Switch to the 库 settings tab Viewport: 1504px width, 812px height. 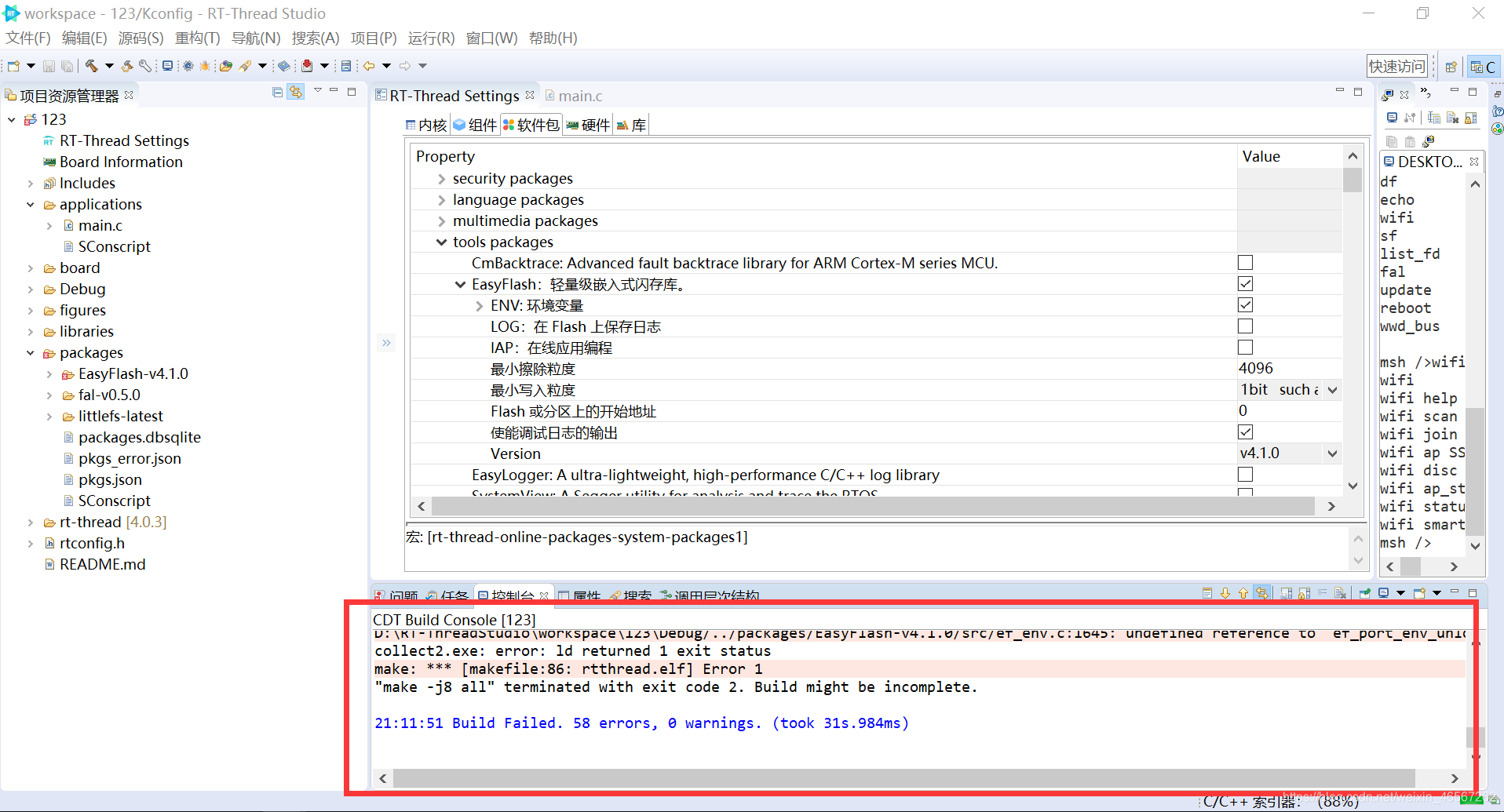pos(632,125)
